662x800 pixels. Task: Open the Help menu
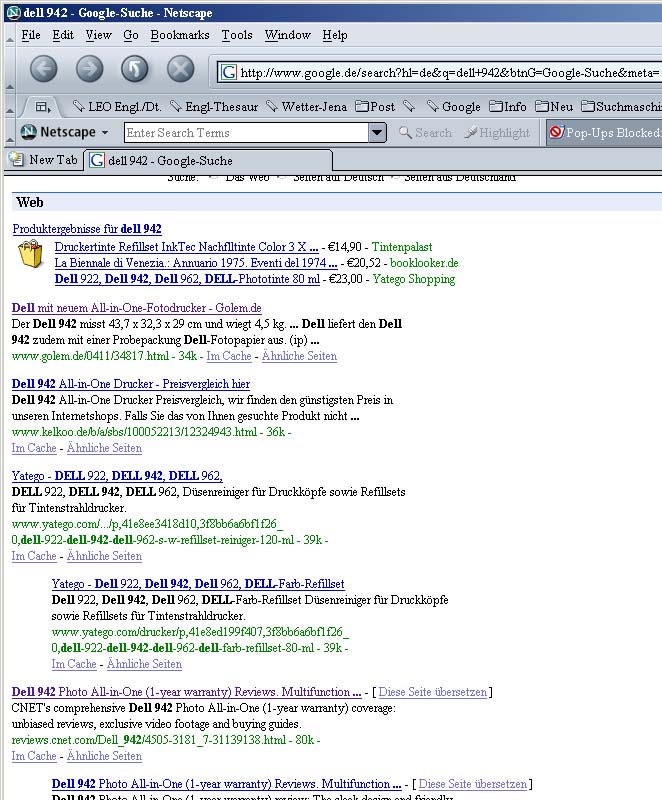[x=335, y=35]
